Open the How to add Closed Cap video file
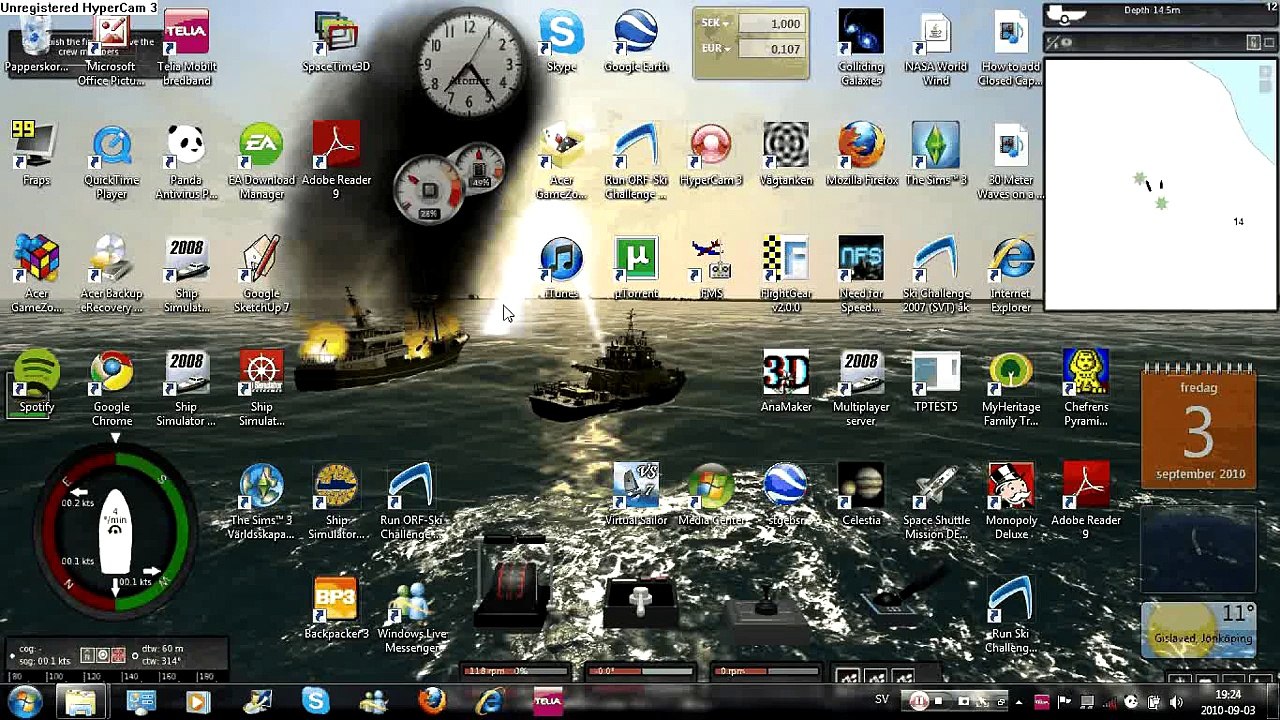Image resolution: width=1280 pixels, height=720 pixels. point(1011,47)
